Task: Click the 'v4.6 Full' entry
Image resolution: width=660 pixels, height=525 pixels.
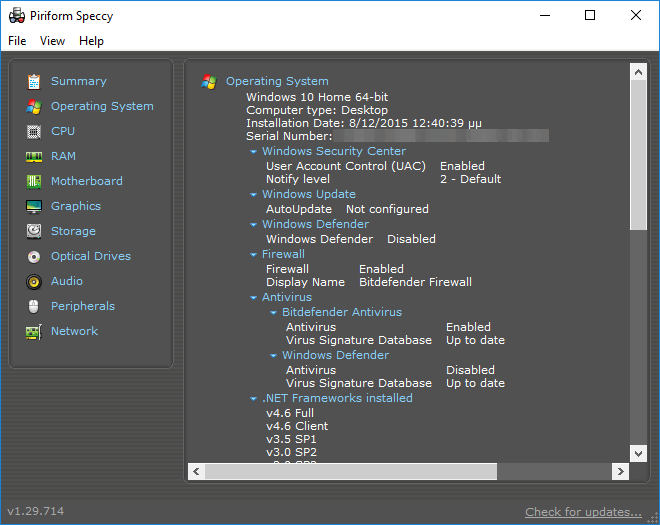Action: click(290, 413)
